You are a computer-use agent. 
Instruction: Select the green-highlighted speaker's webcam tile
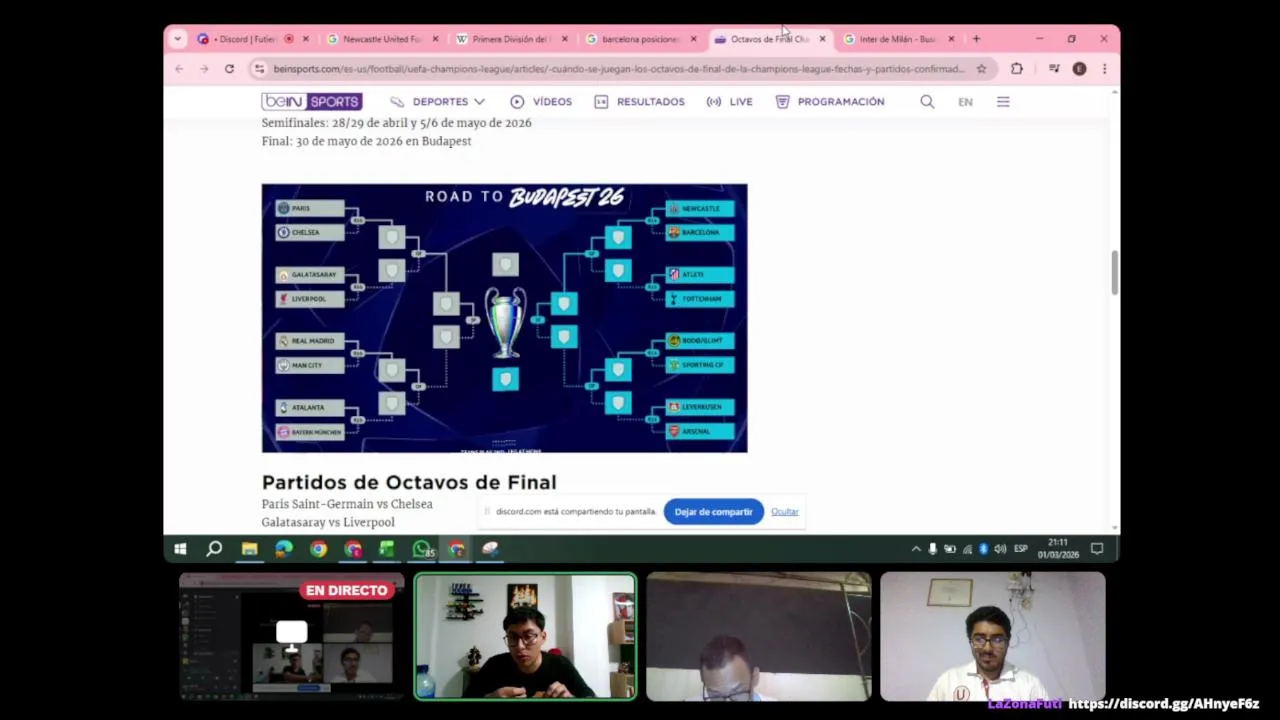(x=525, y=637)
